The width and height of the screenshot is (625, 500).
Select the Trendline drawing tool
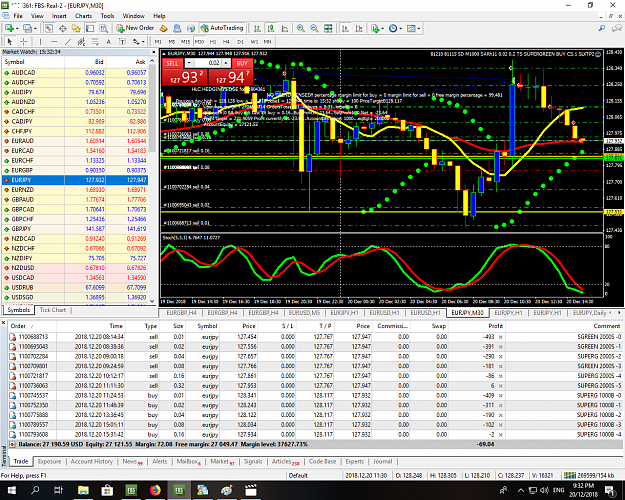point(68,41)
